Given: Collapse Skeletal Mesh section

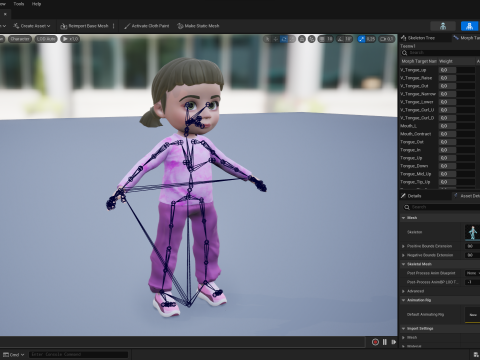Looking at the screenshot, I should tap(404, 264).
